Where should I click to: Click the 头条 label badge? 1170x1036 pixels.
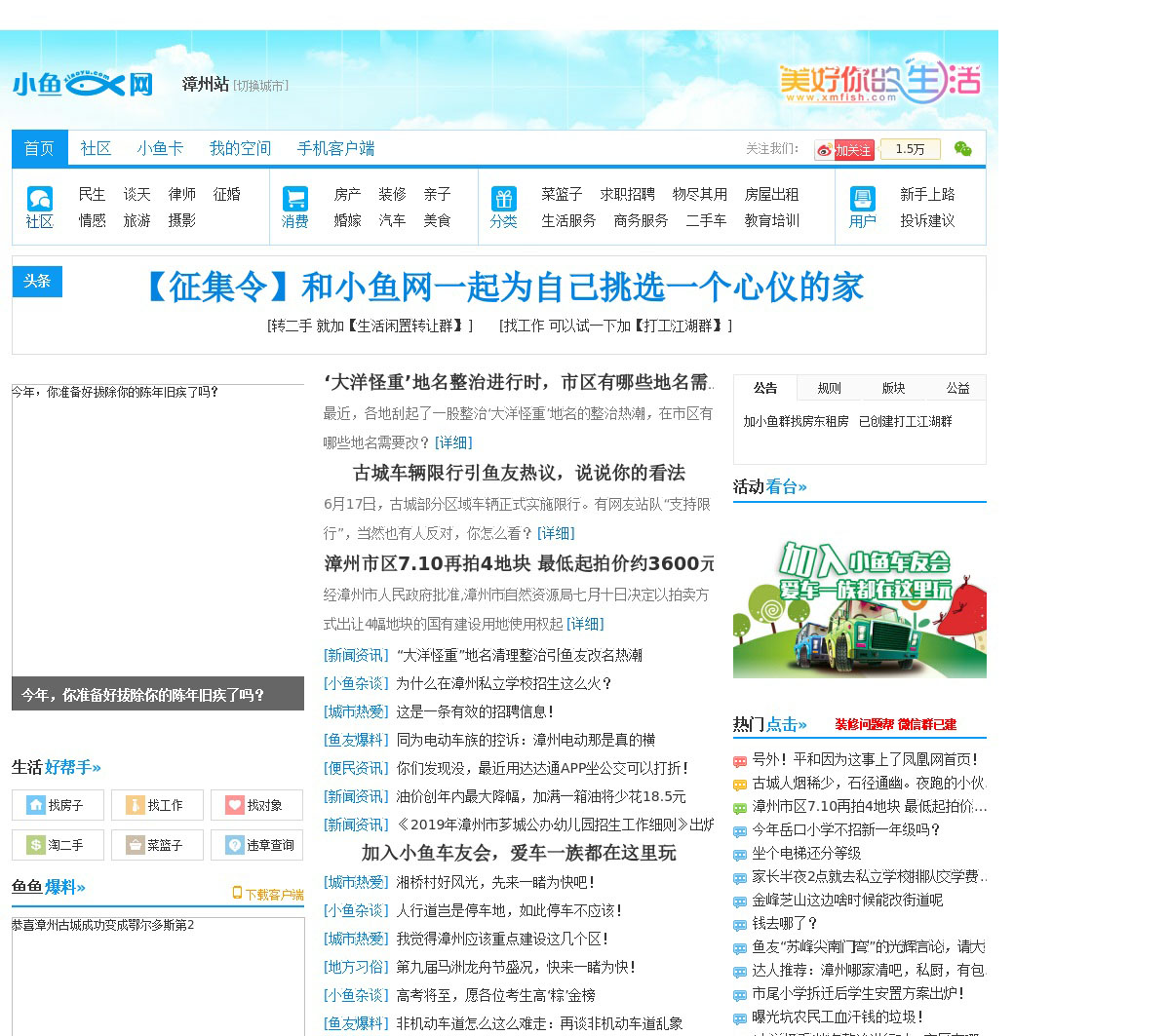coord(37,281)
